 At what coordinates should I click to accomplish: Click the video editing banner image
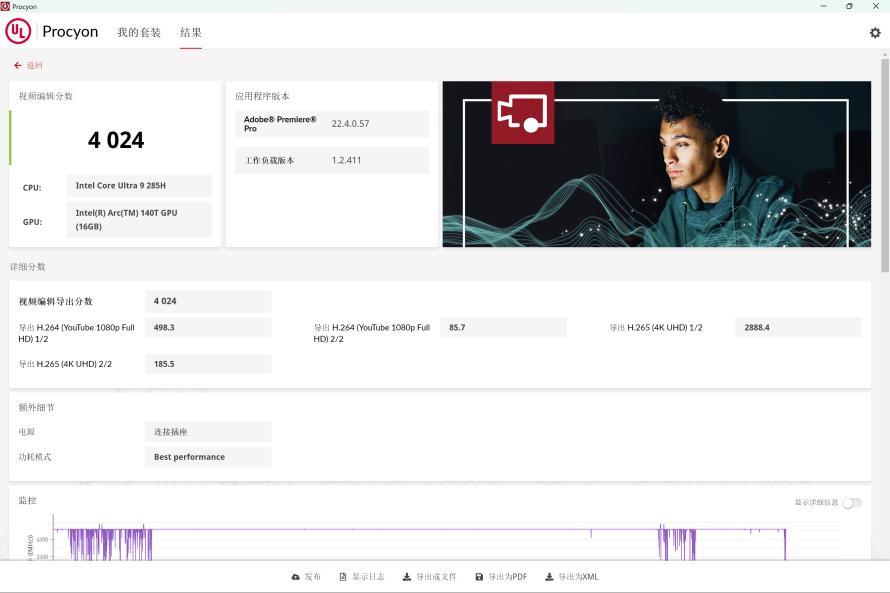(657, 164)
